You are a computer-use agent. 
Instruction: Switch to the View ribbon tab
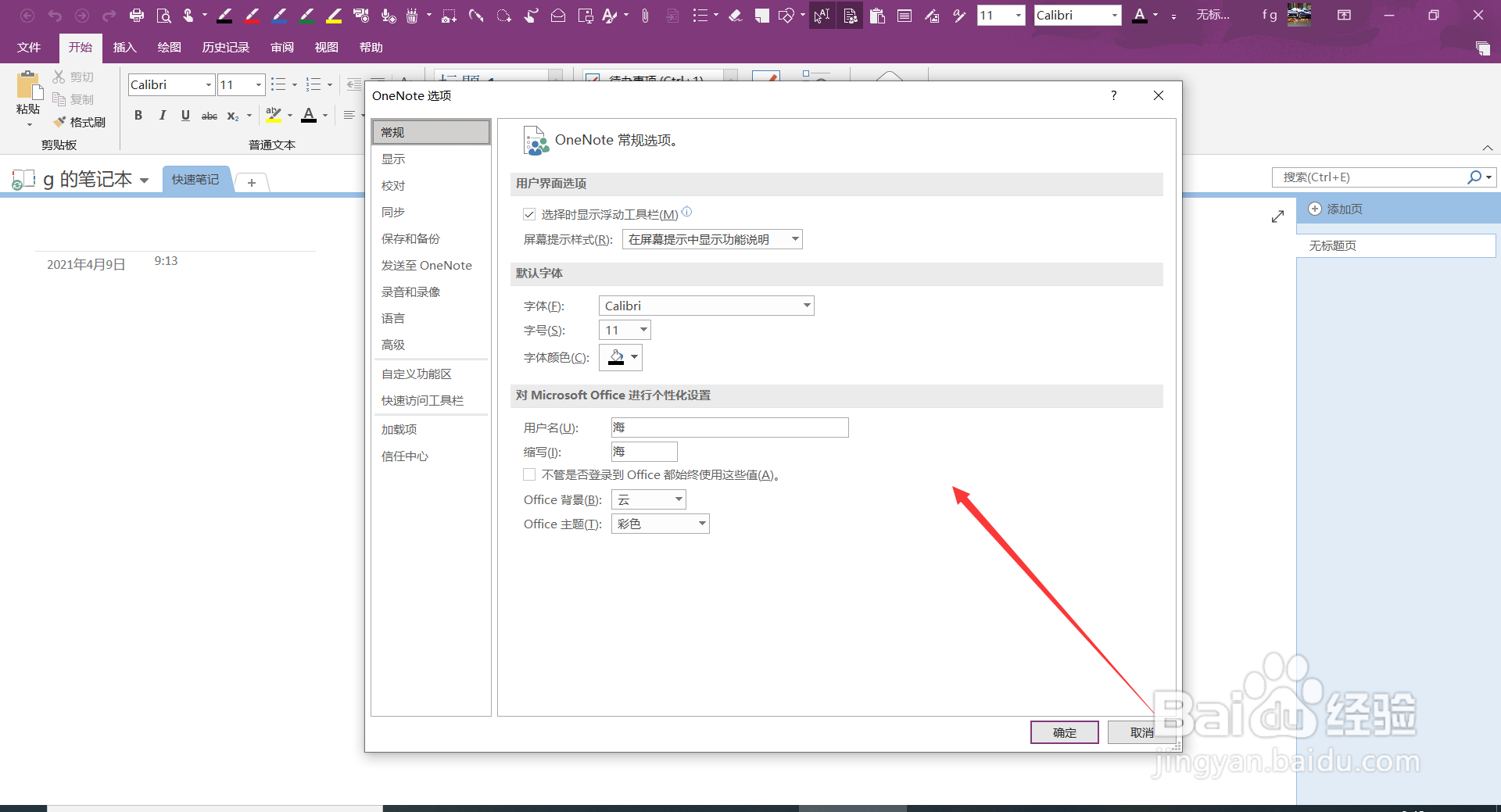327,48
